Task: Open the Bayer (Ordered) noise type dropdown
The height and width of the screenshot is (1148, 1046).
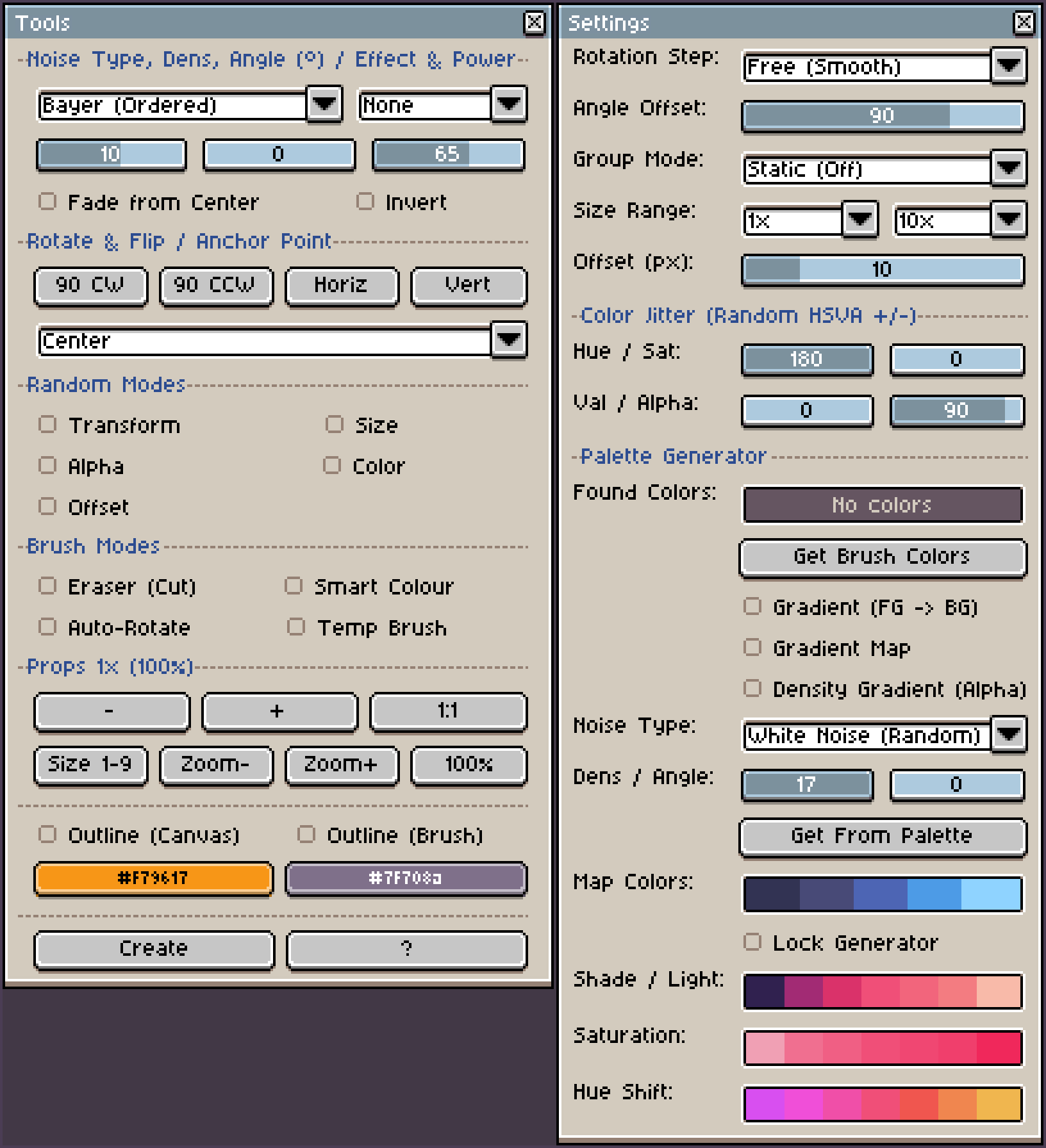Action: pos(324,104)
